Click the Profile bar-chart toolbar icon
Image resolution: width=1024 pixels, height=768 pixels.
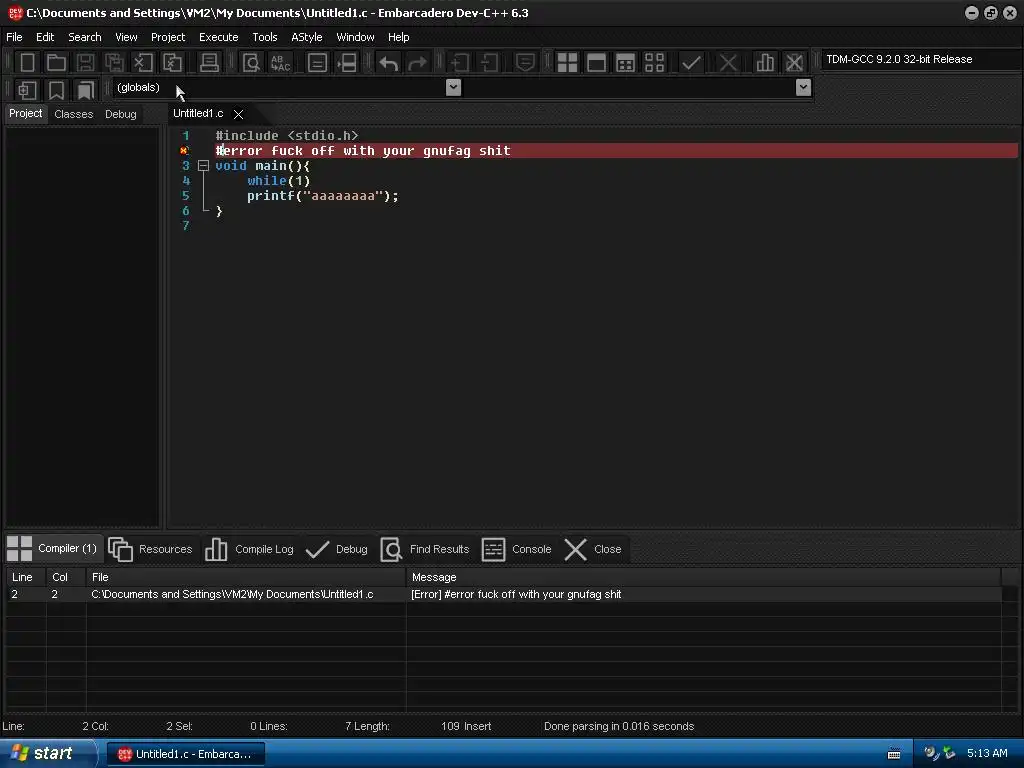click(765, 63)
